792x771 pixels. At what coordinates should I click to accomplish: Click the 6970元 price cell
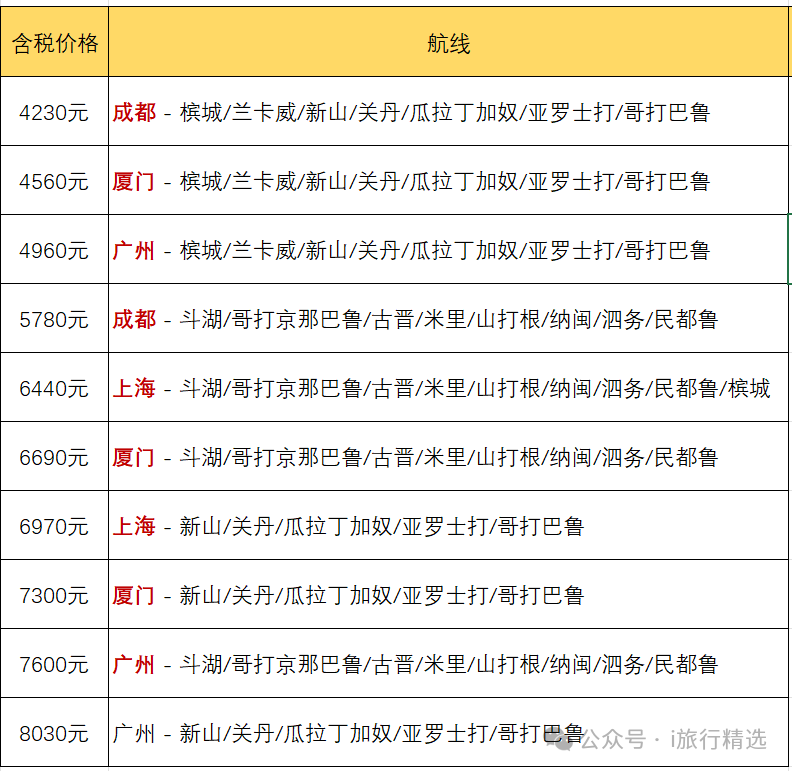coord(55,525)
